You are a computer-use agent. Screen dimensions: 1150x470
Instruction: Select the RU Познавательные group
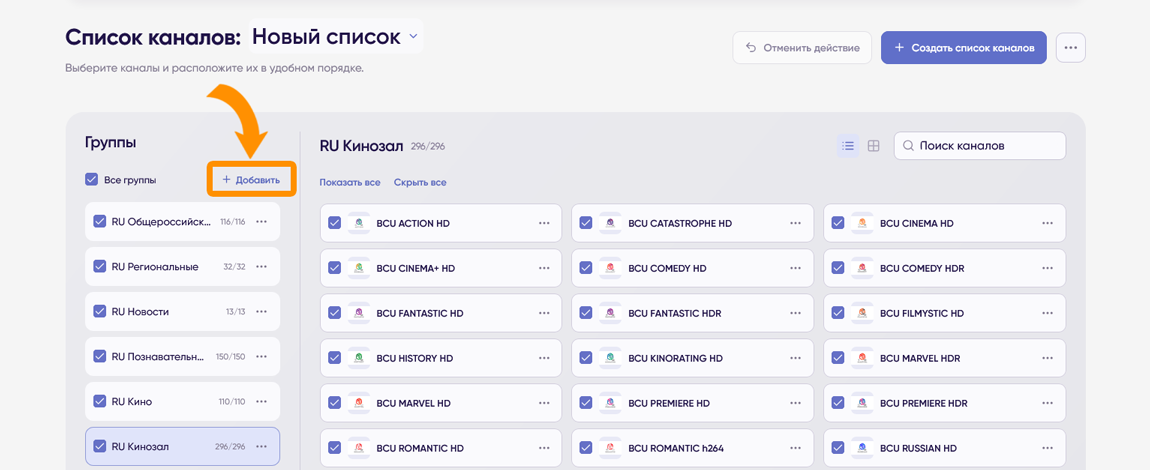183,356
